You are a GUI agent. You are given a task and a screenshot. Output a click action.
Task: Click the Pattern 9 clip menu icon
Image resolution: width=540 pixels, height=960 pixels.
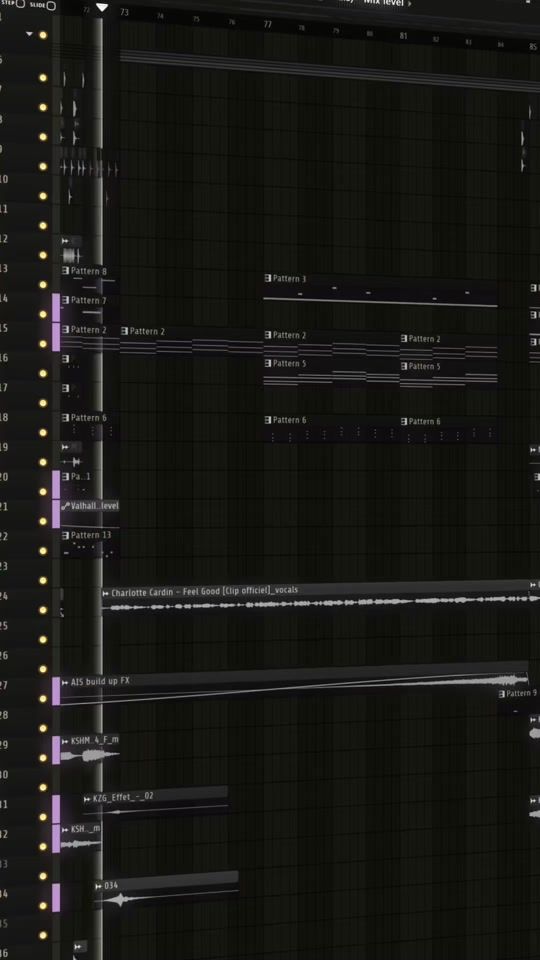click(502, 694)
